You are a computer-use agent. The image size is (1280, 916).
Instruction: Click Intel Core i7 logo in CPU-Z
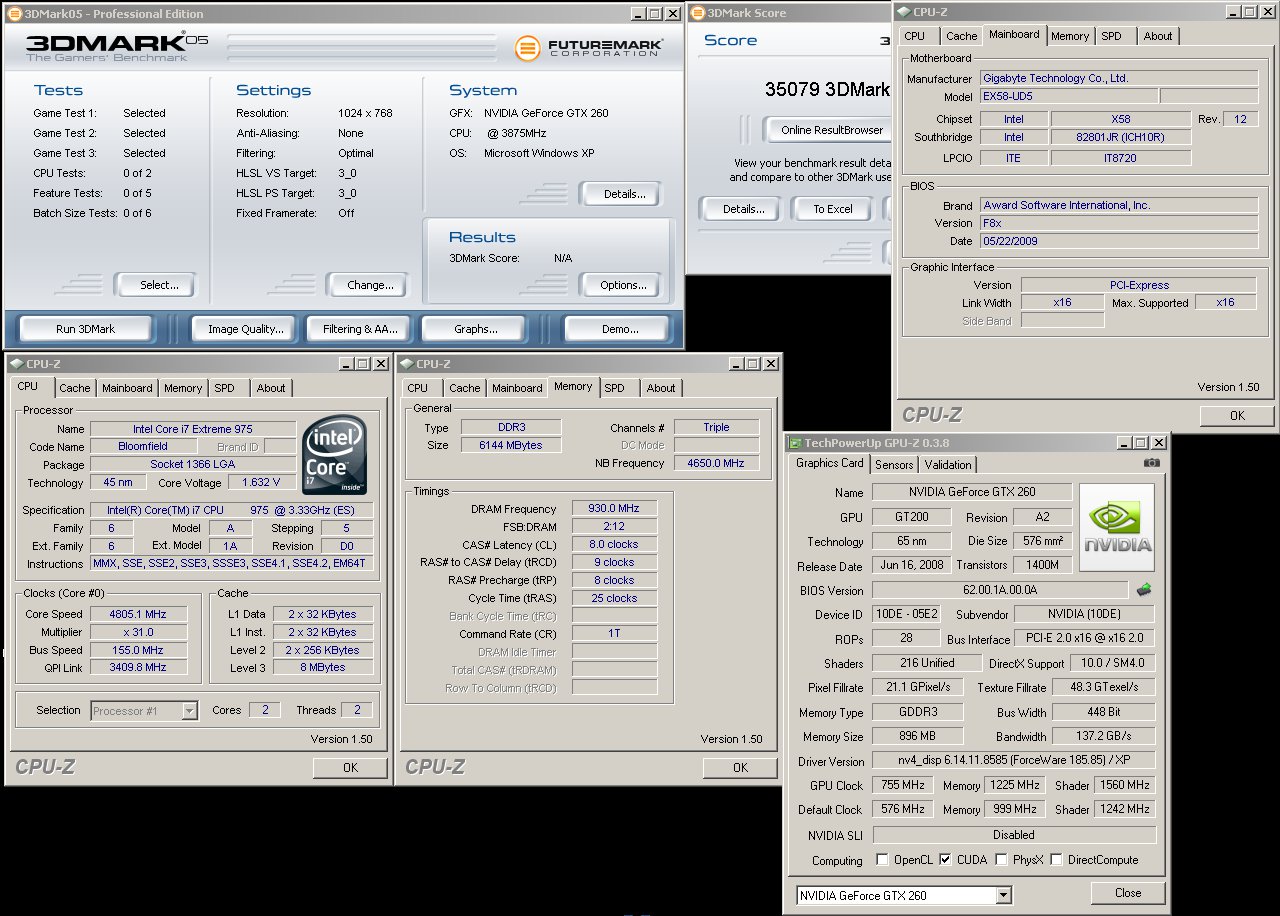coord(334,455)
